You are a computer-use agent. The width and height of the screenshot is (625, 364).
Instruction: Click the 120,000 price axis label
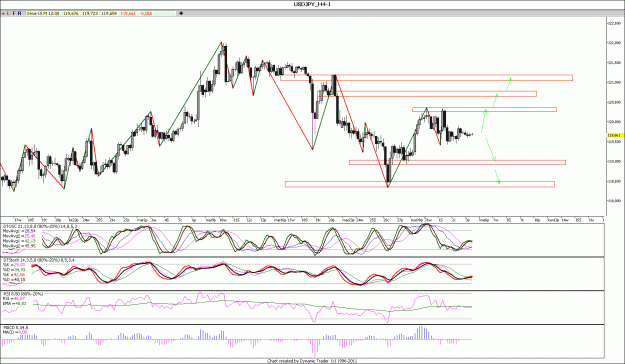coord(614,122)
